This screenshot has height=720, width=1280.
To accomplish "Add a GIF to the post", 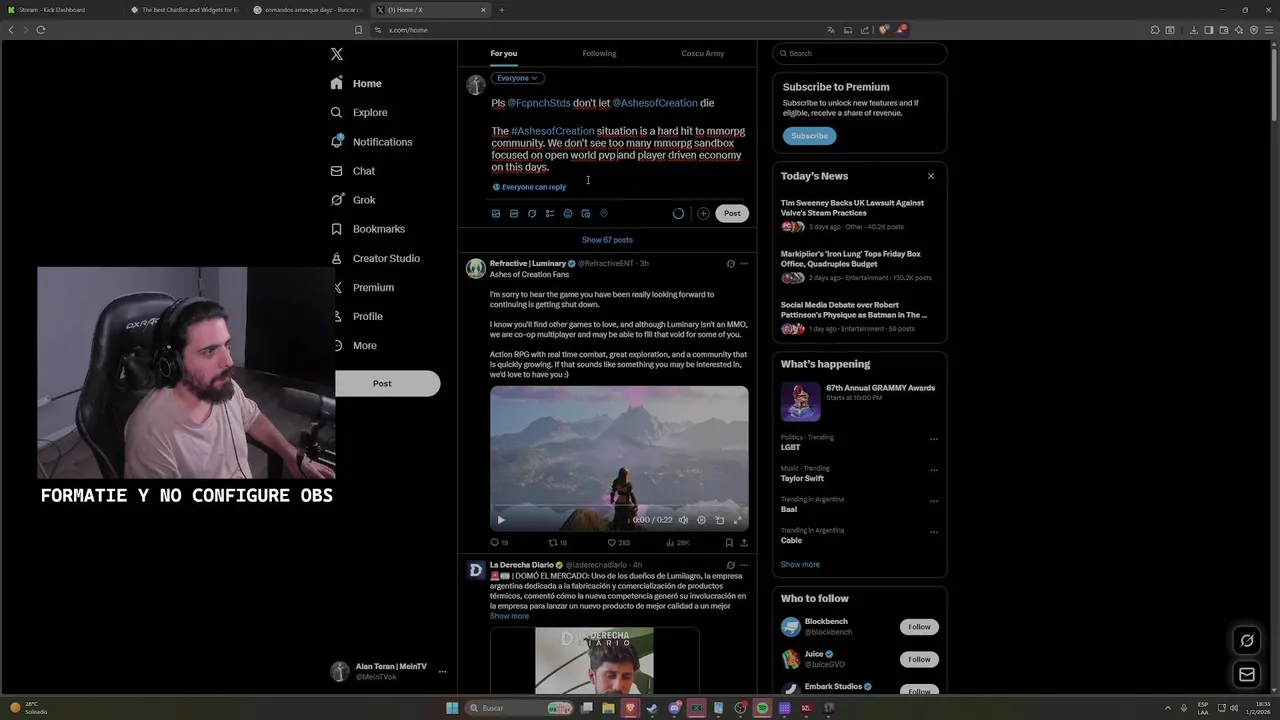I will (x=514, y=213).
